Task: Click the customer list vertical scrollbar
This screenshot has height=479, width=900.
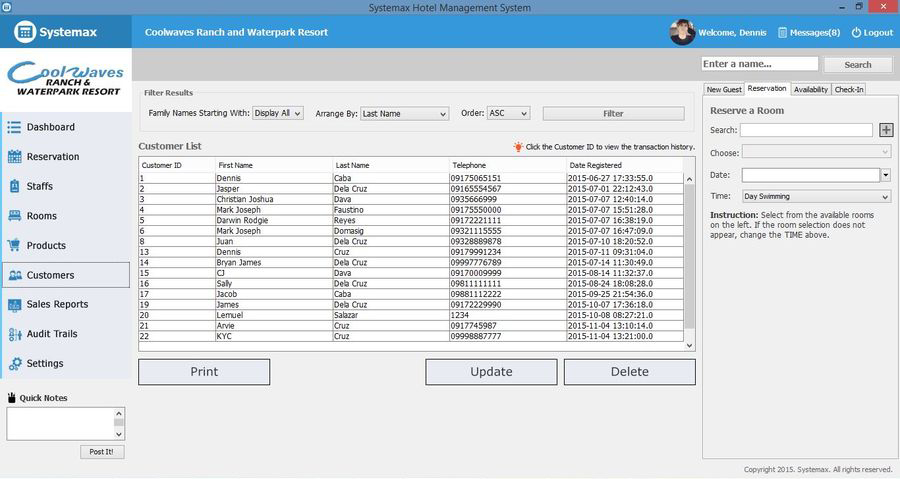Action: pyautogui.click(x=688, y=260)
